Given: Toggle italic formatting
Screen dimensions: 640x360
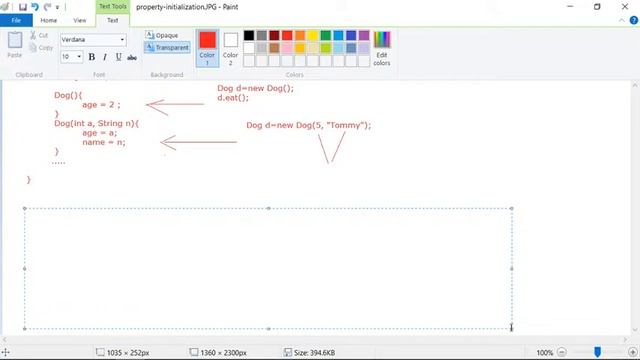Looking at the screenshot, I should pyautogui.click(x=105, y=57).
